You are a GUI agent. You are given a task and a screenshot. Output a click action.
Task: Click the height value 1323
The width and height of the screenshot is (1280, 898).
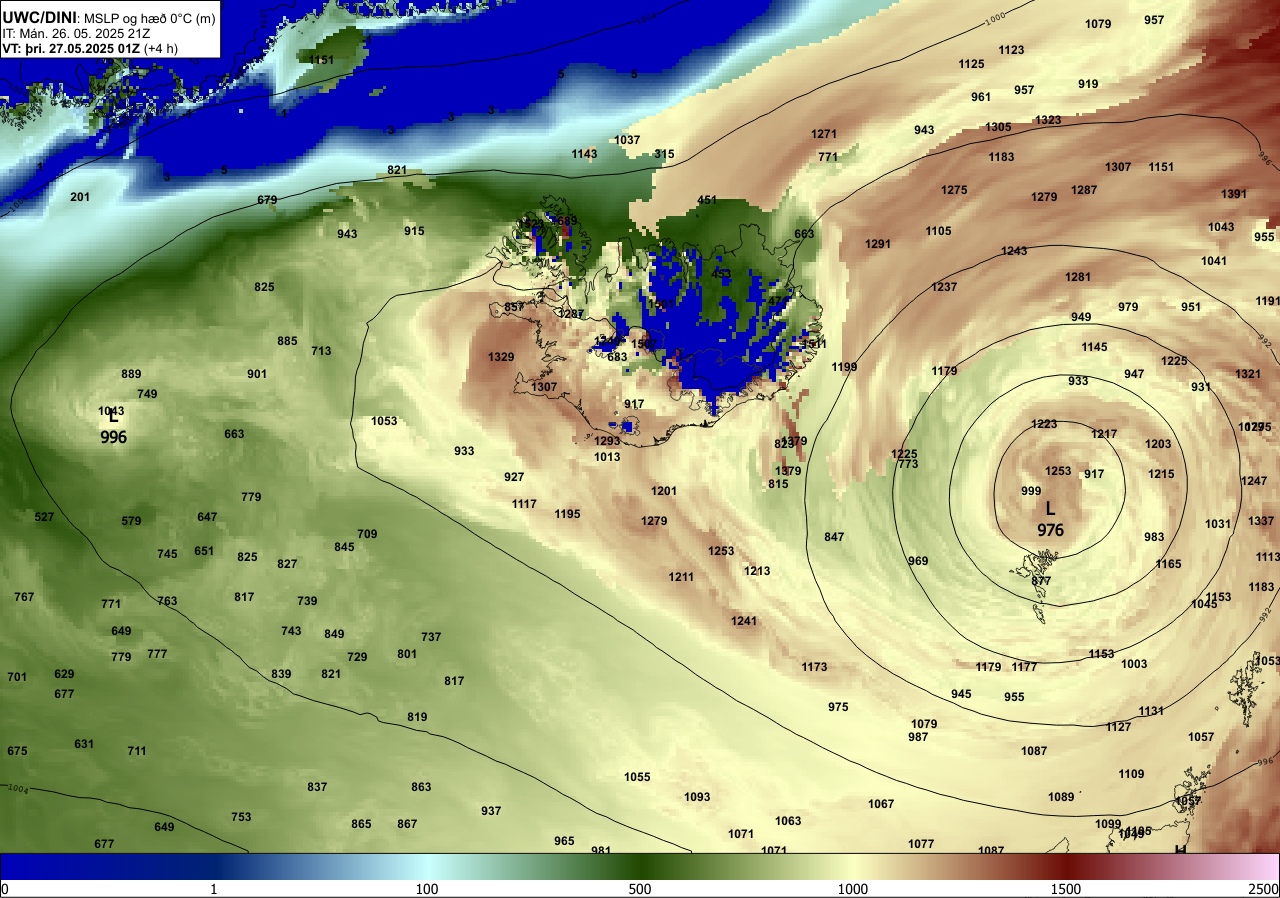pyautogui.click(x=1048, y=120)
